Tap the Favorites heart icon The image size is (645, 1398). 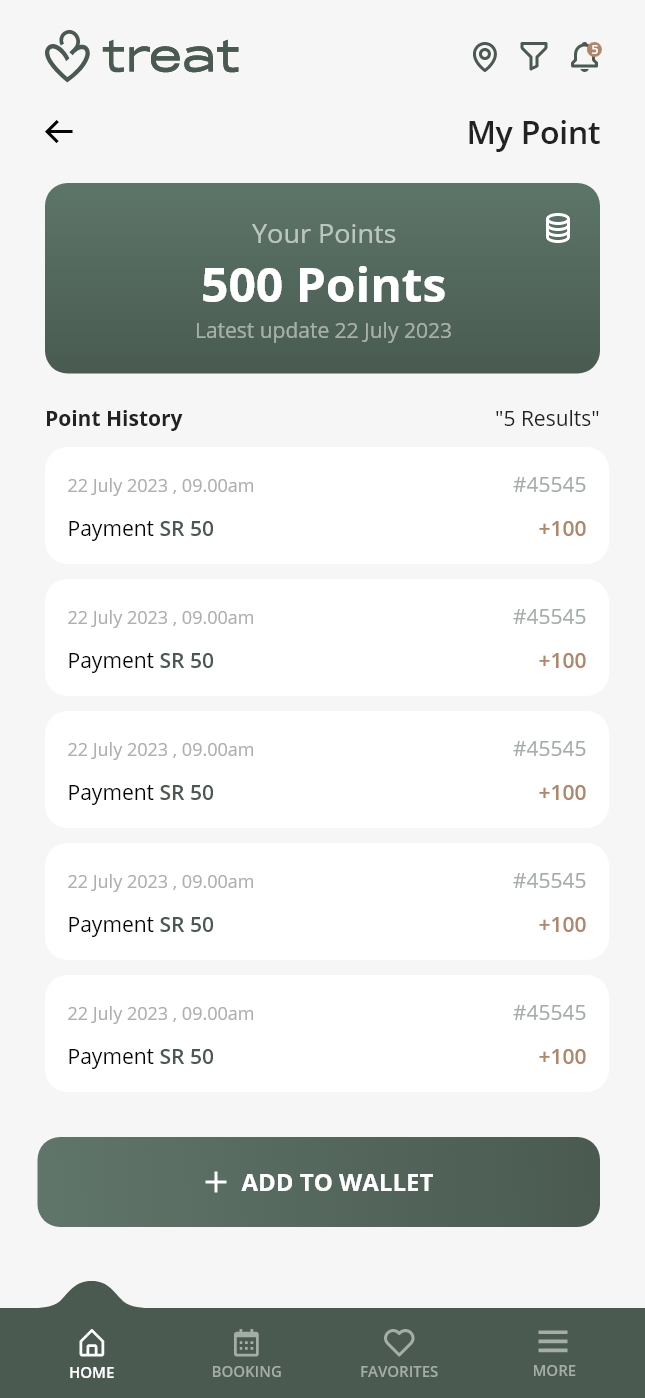(399, 1342)
